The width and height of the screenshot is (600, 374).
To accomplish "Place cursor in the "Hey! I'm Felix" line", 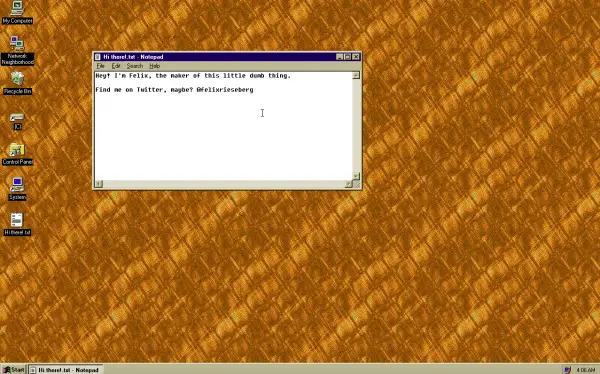I will tap(193, 76).
